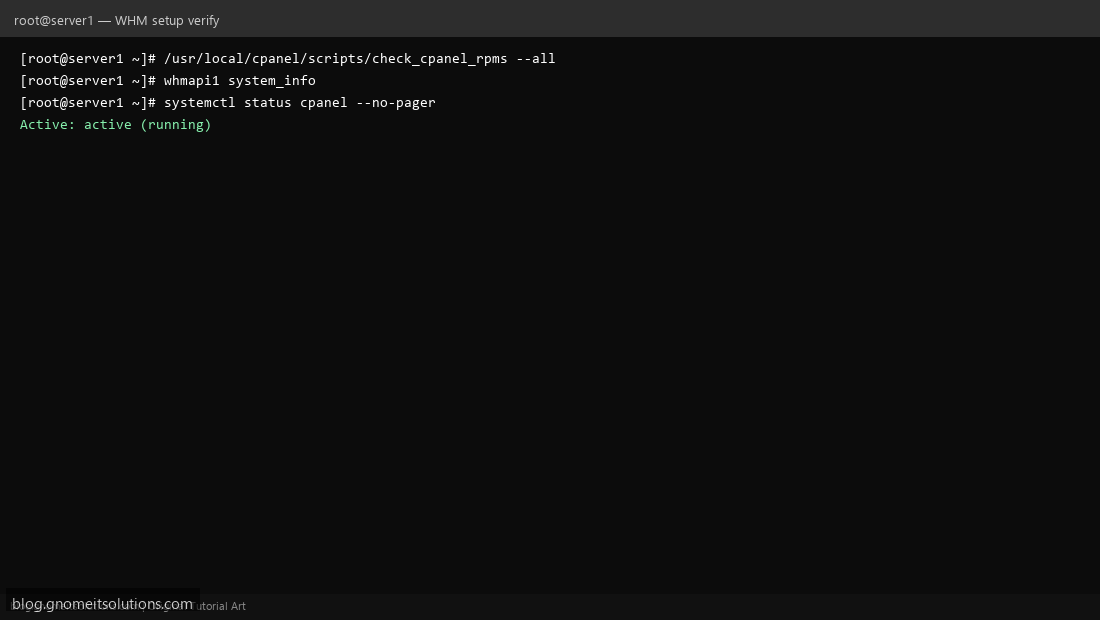Open the blog.gnomeitsolutions.com watermark link
Viewport: 1100px width, 620px height.
tap(102, 604)
